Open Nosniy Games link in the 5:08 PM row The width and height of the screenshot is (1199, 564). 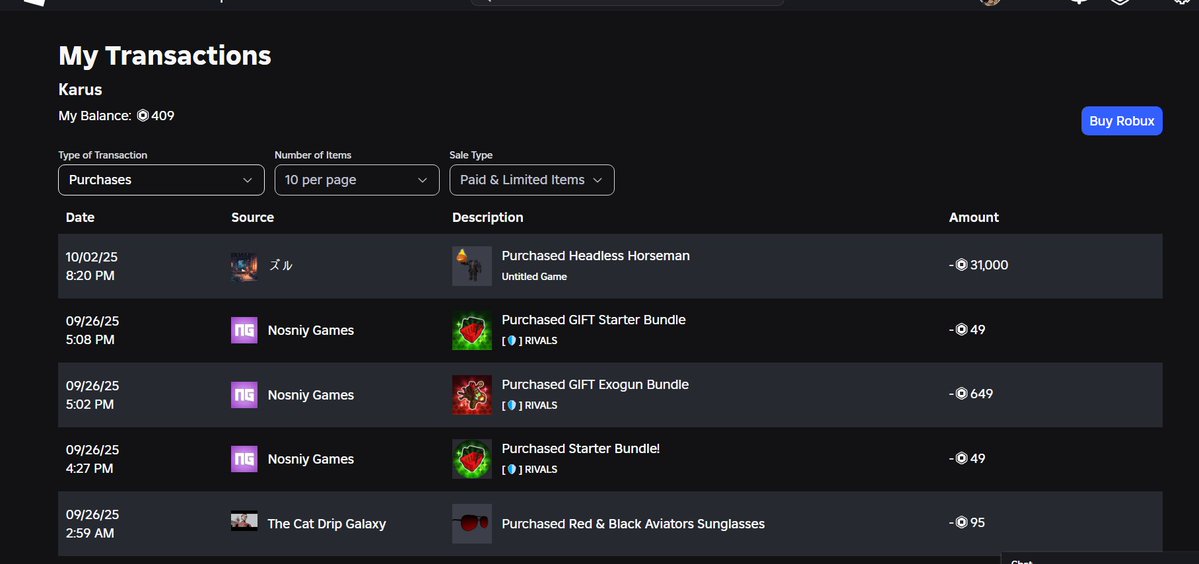(310, 330)
